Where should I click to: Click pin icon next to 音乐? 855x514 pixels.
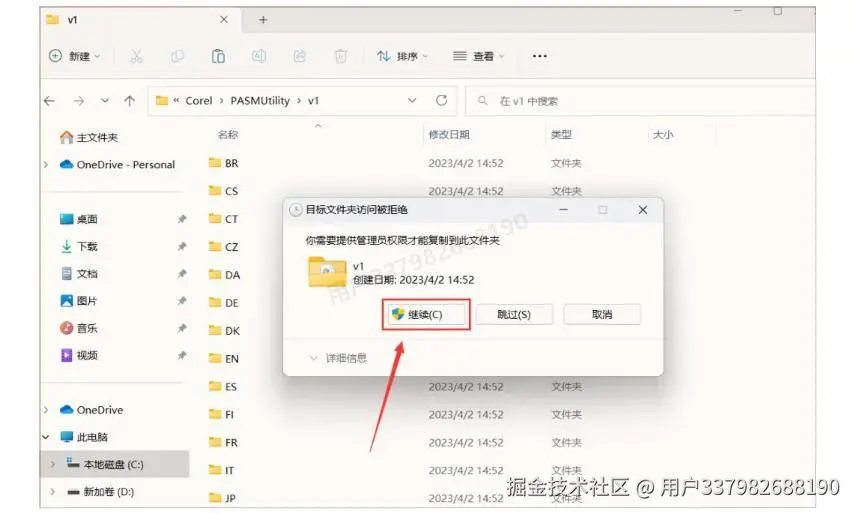(182, 328)
